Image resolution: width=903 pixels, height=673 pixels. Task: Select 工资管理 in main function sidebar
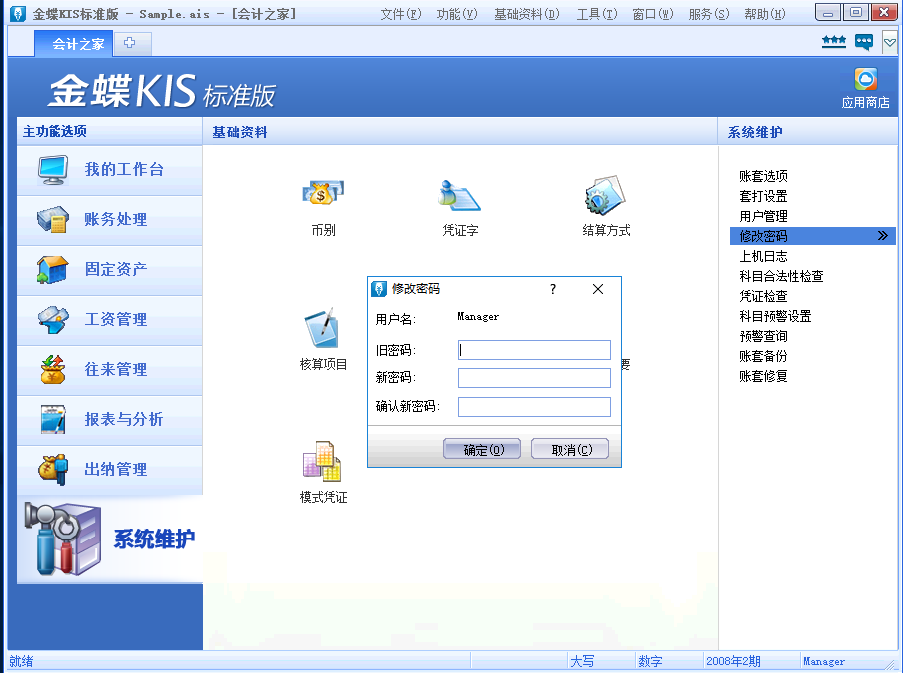coord(109,320)
